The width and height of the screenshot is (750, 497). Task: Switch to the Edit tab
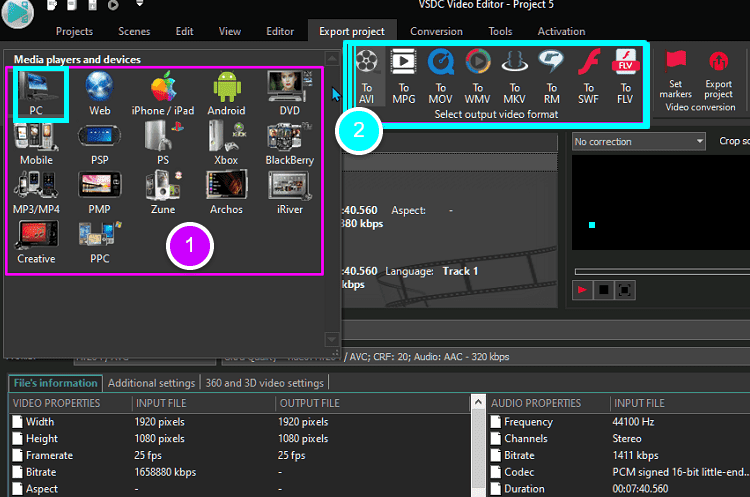coord(184,32)
